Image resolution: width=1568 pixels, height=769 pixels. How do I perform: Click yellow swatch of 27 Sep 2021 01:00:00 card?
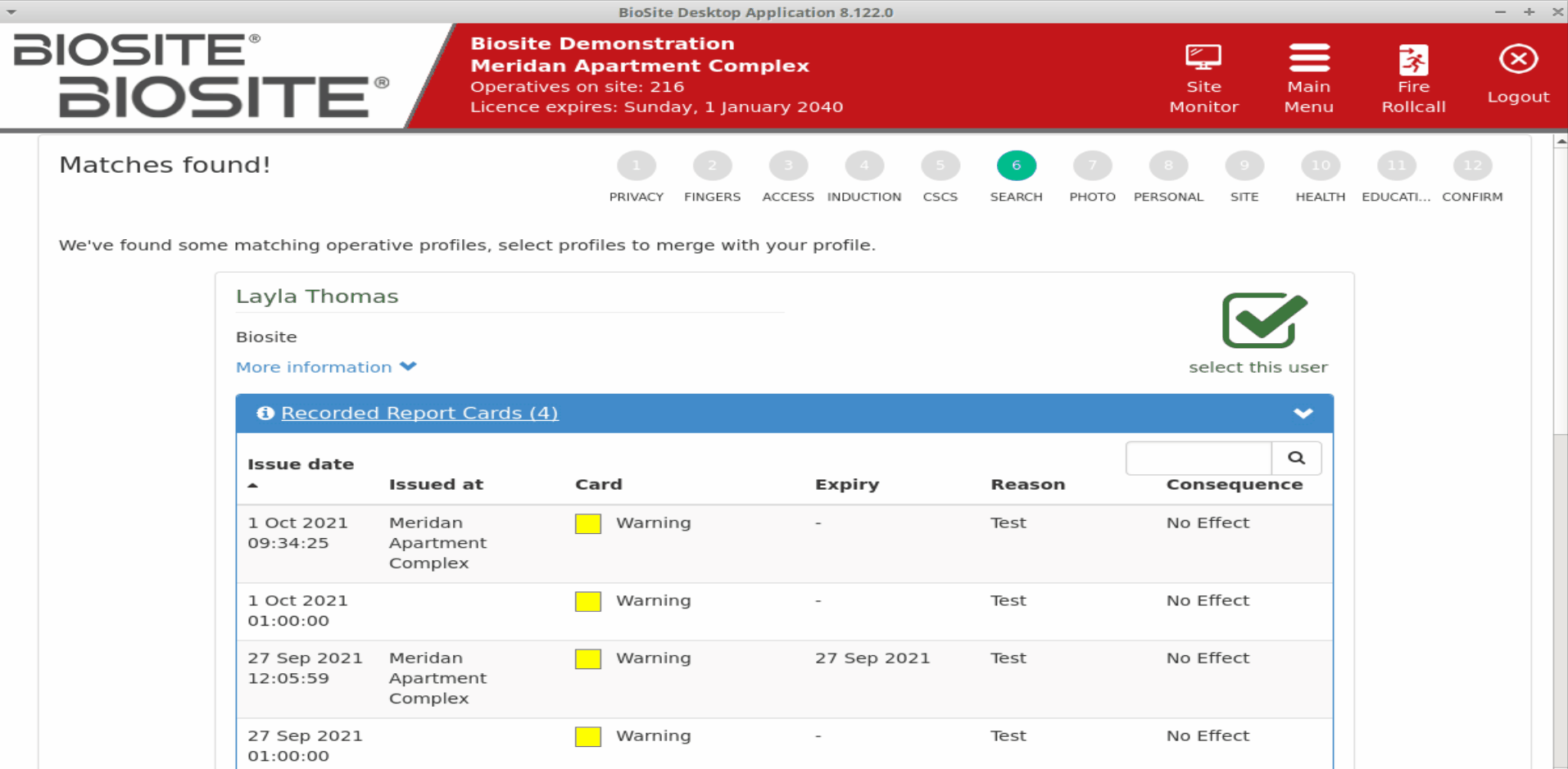pyautogui.click(x=588, y=737)
